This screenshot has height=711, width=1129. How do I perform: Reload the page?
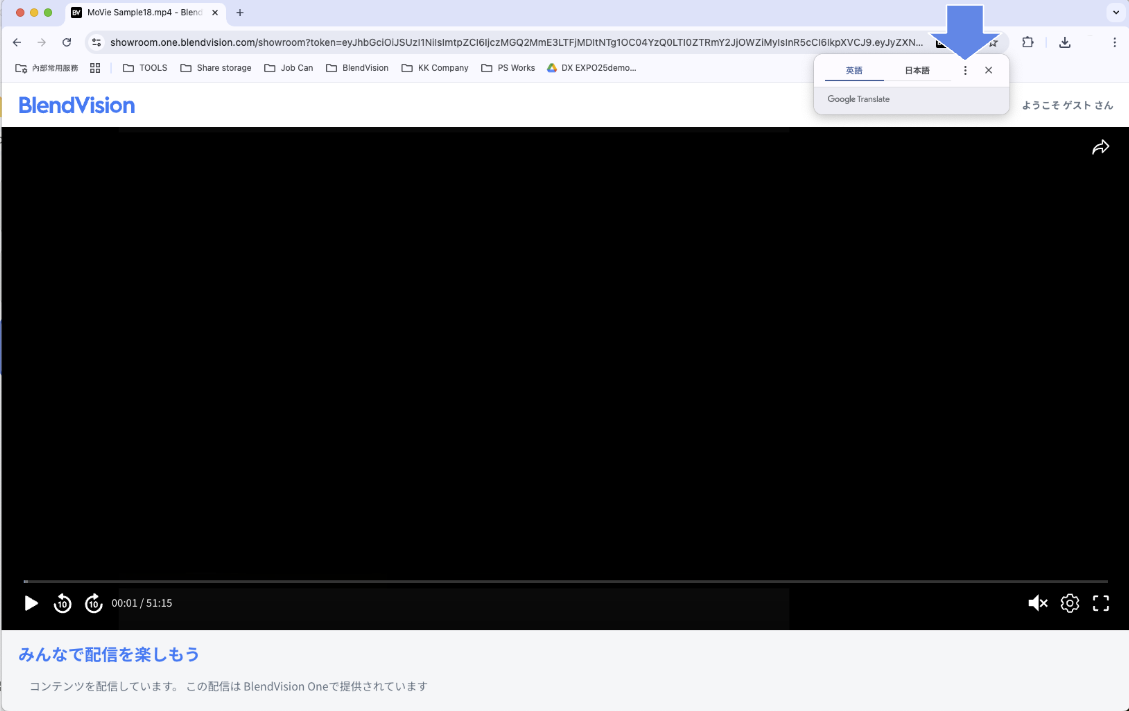pos(67,42)
